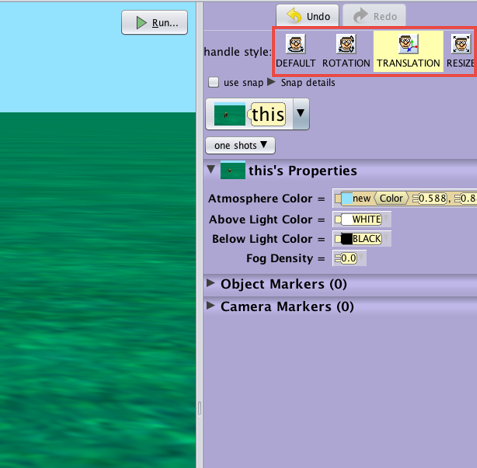Click the gray Redo arrow icon

(x=361, y=16)
